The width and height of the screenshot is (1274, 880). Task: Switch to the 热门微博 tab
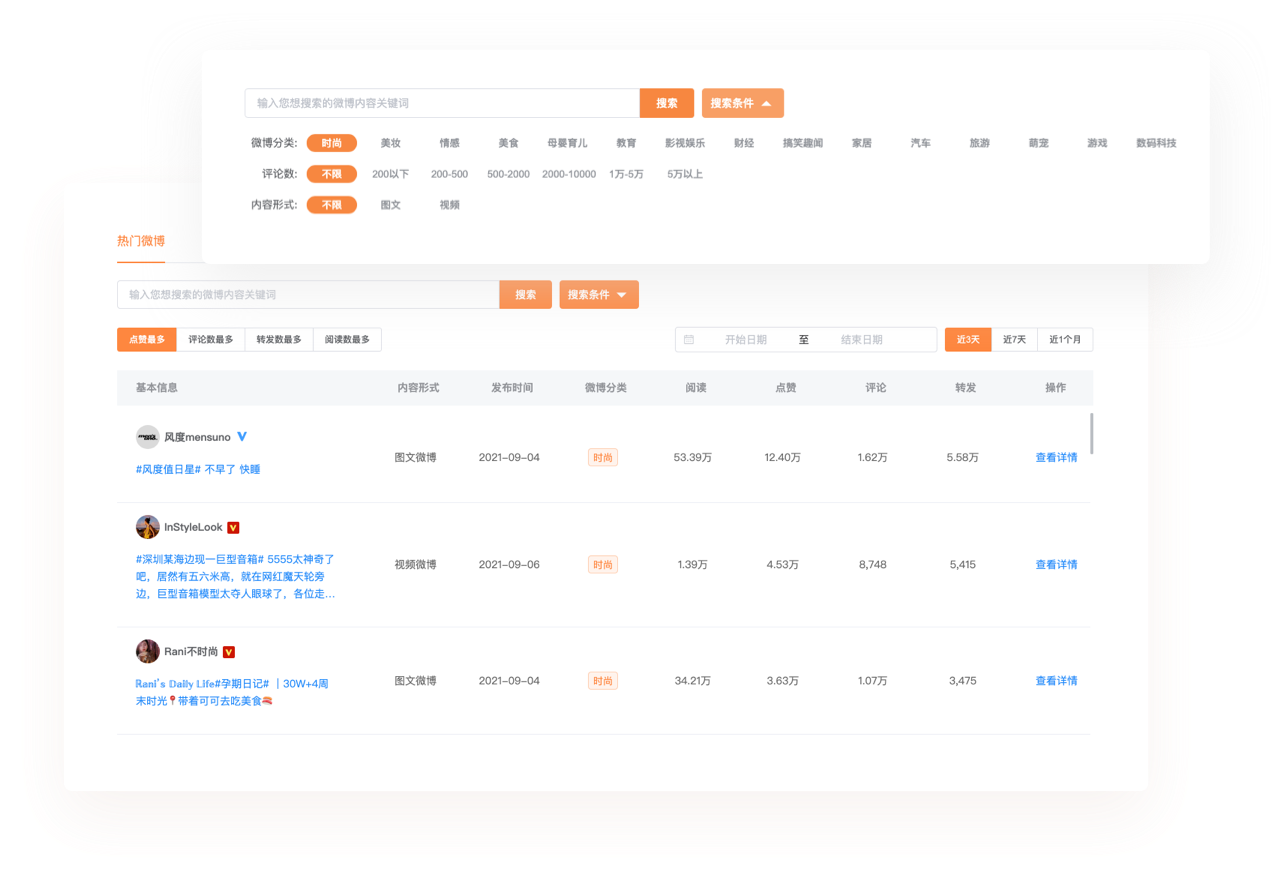tap(141, 241)
